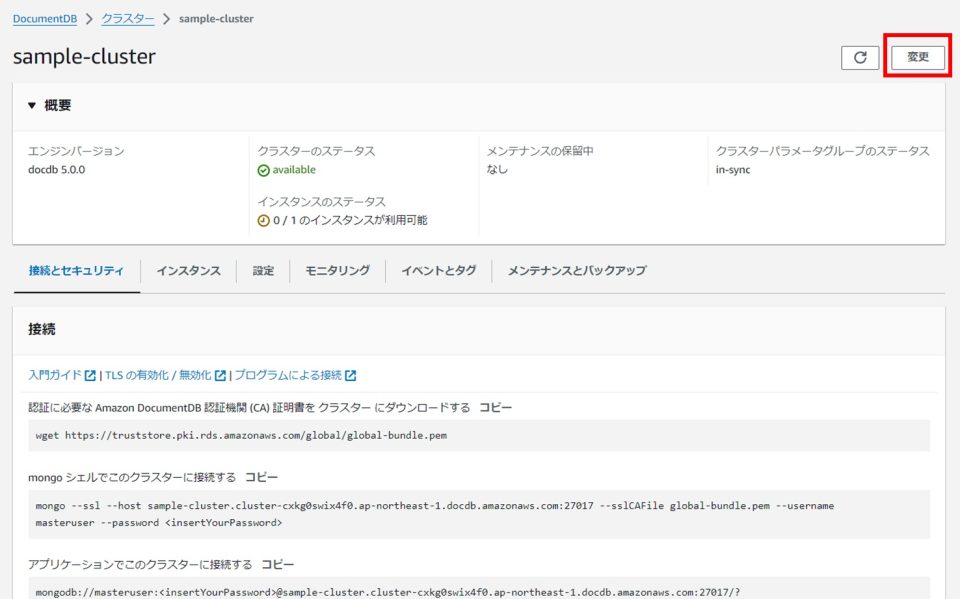Screen dimensions: 960x599
Task: Click the docdb 5.0.0 engine version value
Action: (x=56, y=170)
